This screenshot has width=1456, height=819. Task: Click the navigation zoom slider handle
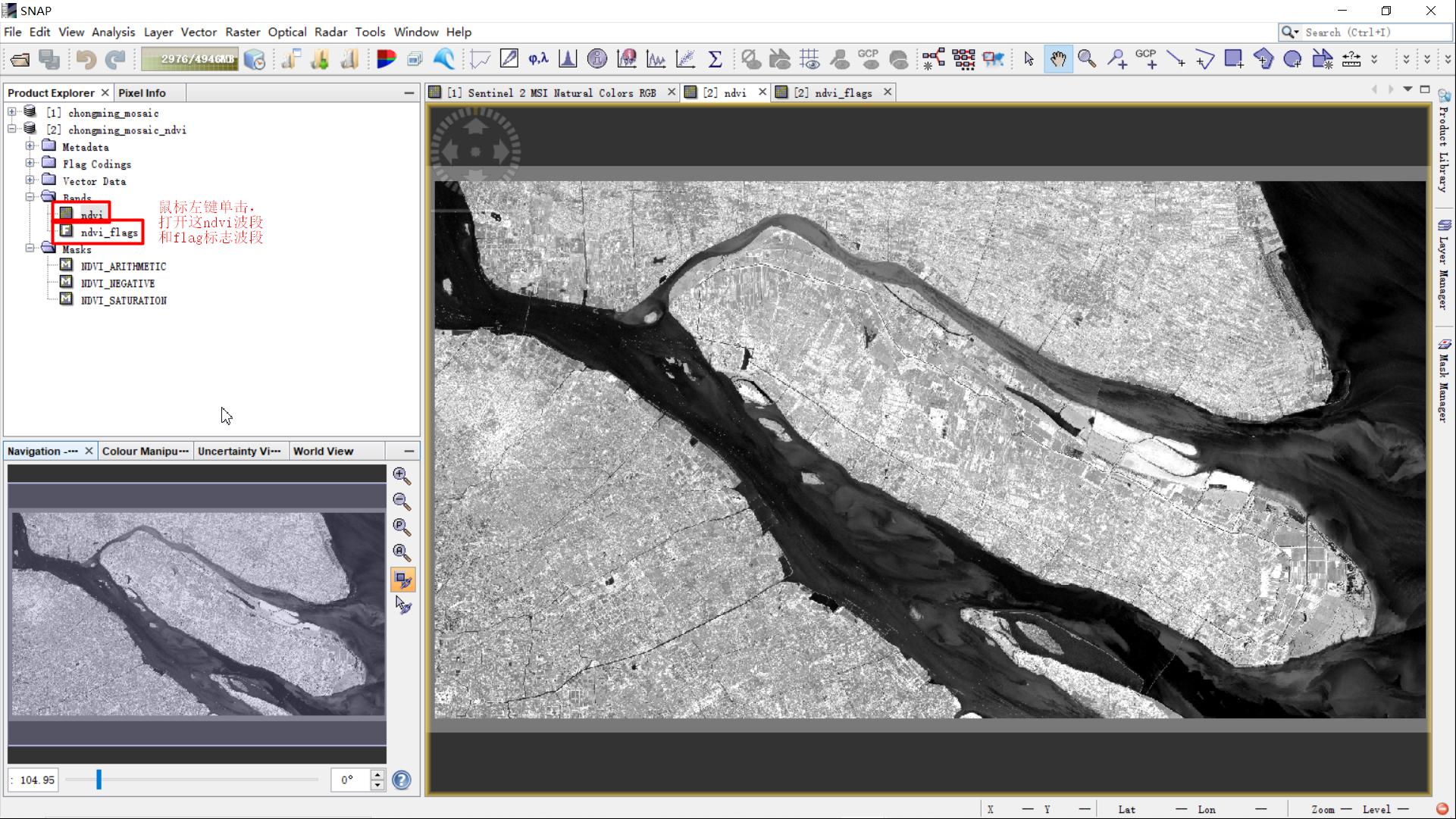[x=99, y=780]
